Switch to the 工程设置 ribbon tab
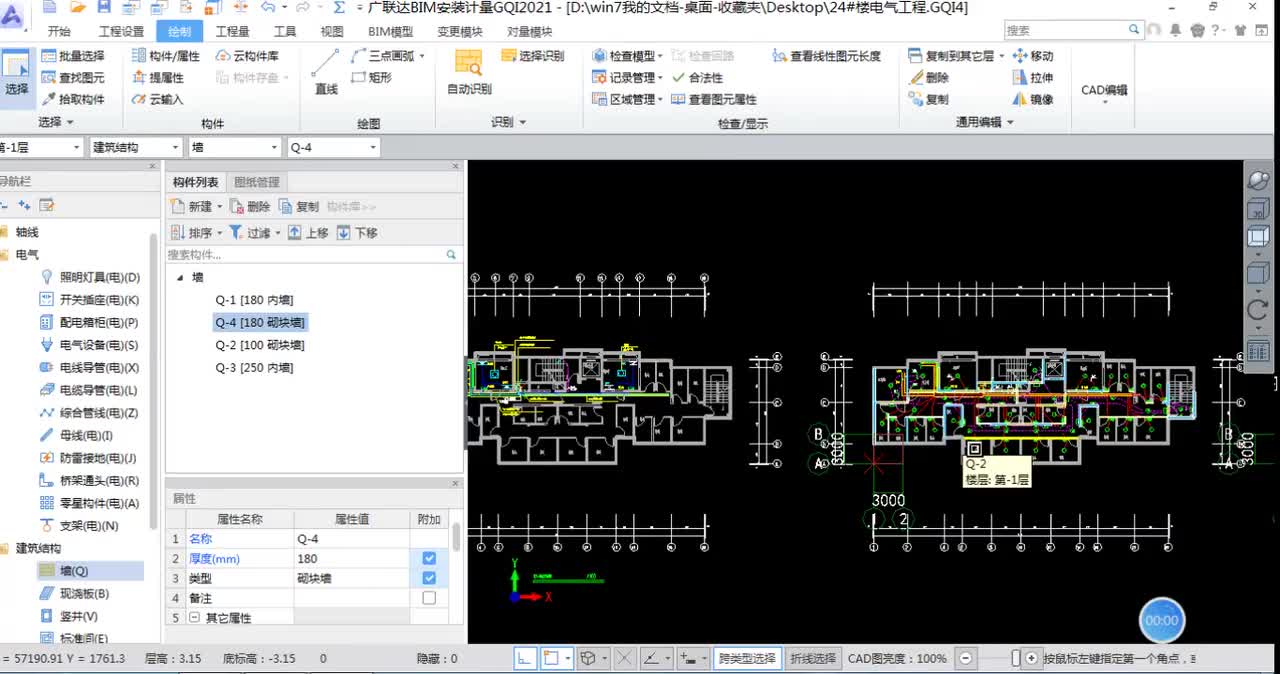The height and width of the screenshot is (674, 1280). [x=121, y=31]
